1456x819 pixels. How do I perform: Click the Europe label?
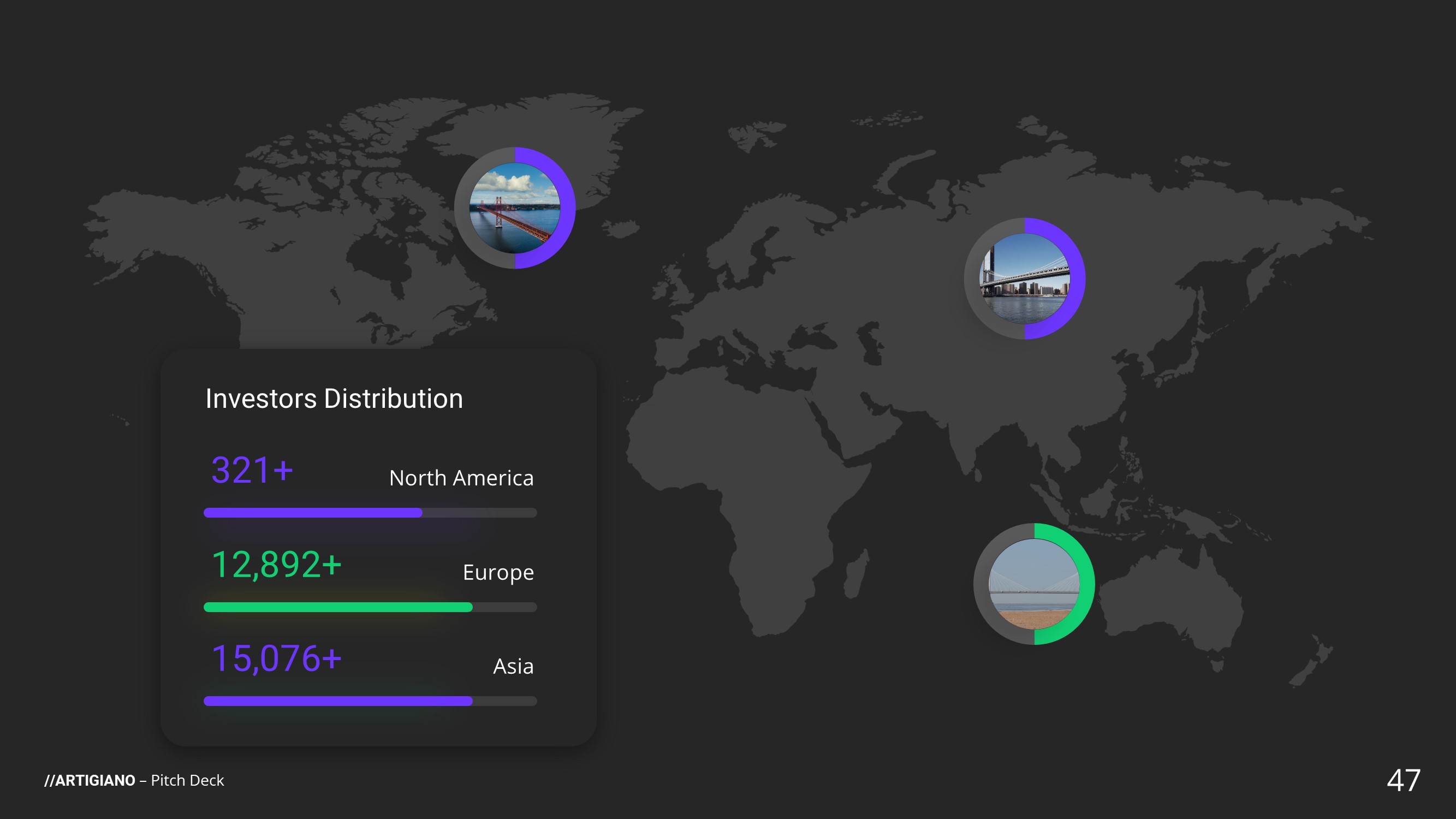[498, 573]
